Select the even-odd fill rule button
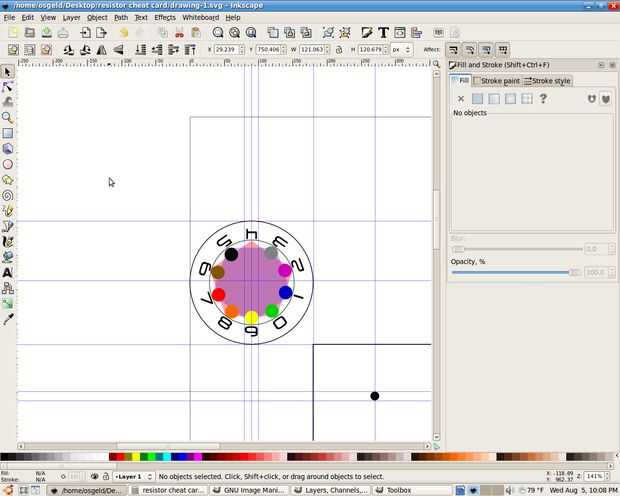This screenshot has height=496, width=620. pos(592,99)
